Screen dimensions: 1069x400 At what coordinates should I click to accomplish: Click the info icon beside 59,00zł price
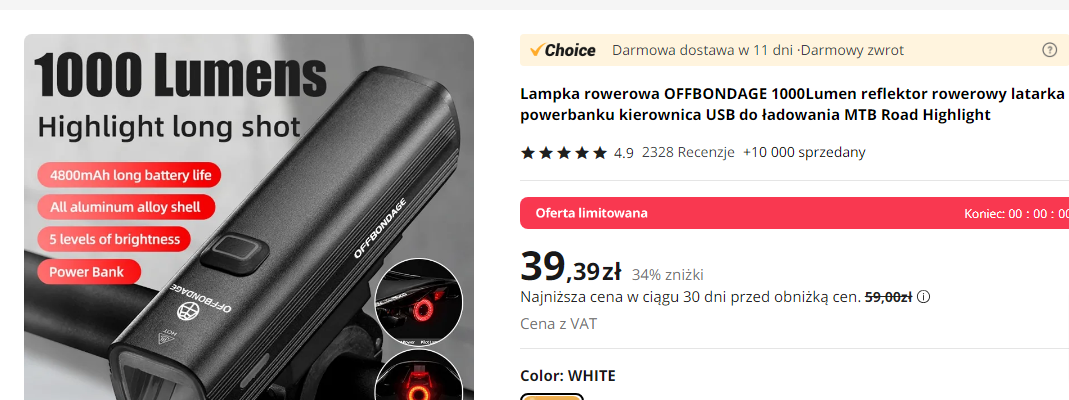point(923,296)
